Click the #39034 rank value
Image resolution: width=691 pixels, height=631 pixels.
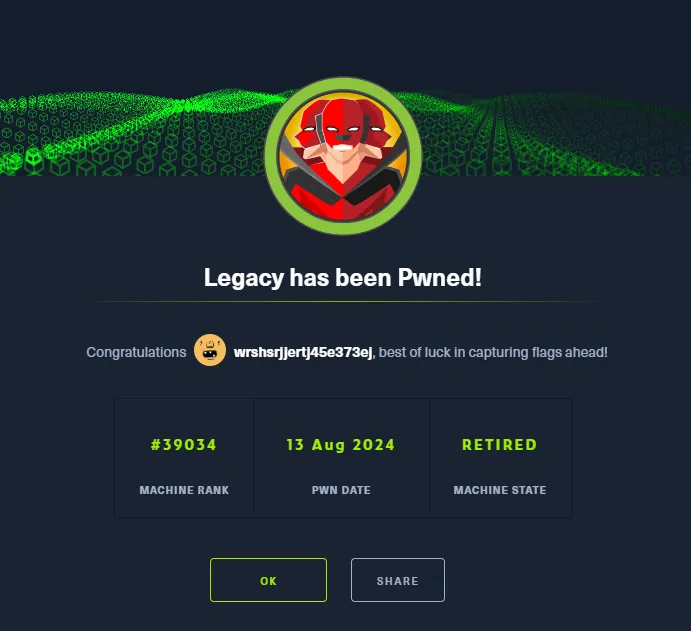[184, 445]
